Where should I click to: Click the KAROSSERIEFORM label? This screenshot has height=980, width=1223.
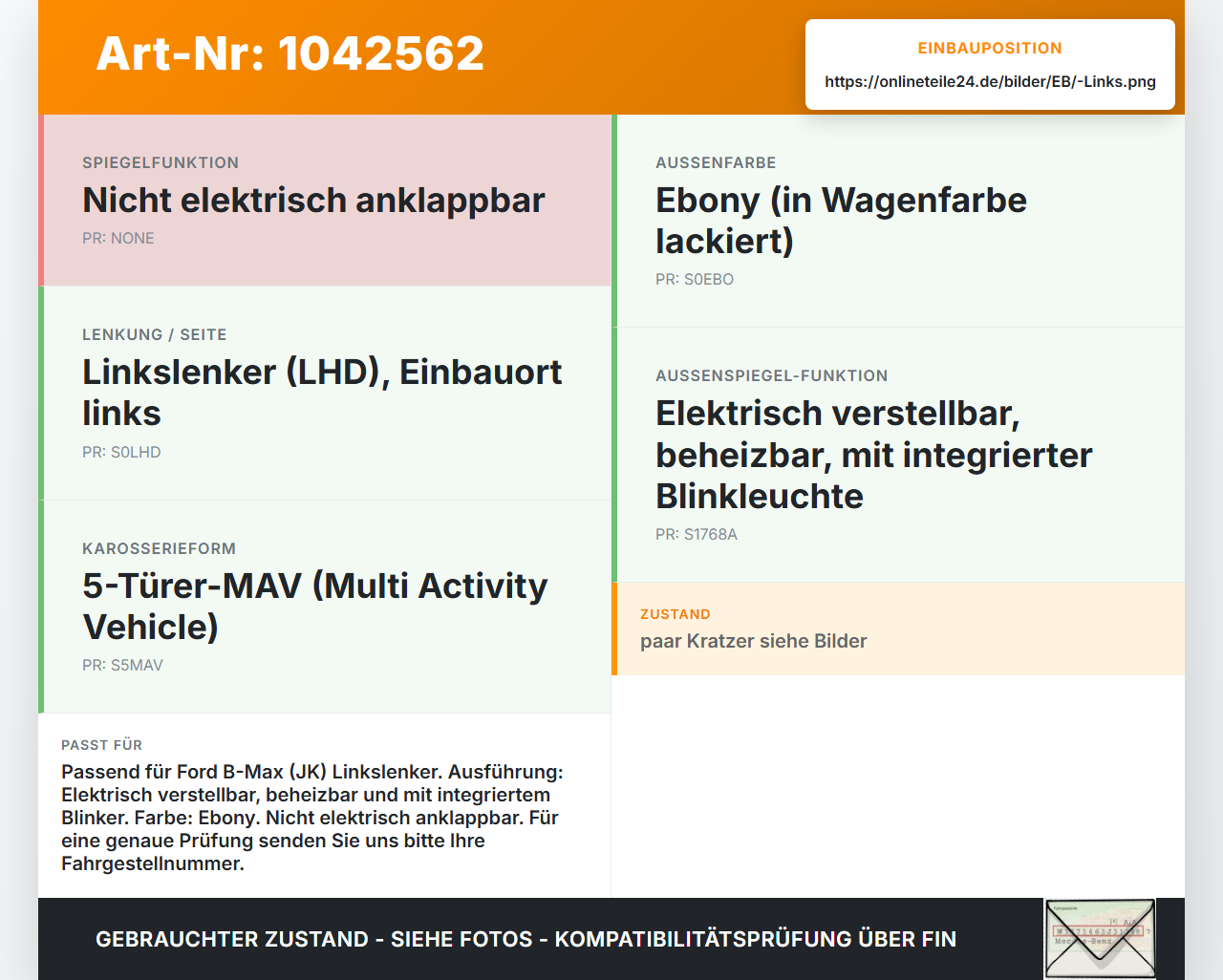pyautogui.click(x=159, y=548)
